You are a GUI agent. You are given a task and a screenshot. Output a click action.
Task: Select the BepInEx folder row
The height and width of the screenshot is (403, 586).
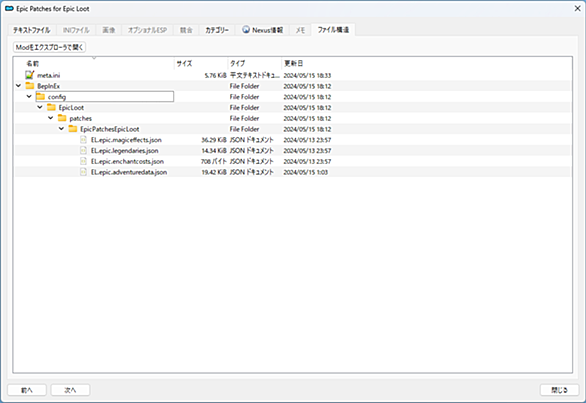pyautogui.click(x=293, y=86)
